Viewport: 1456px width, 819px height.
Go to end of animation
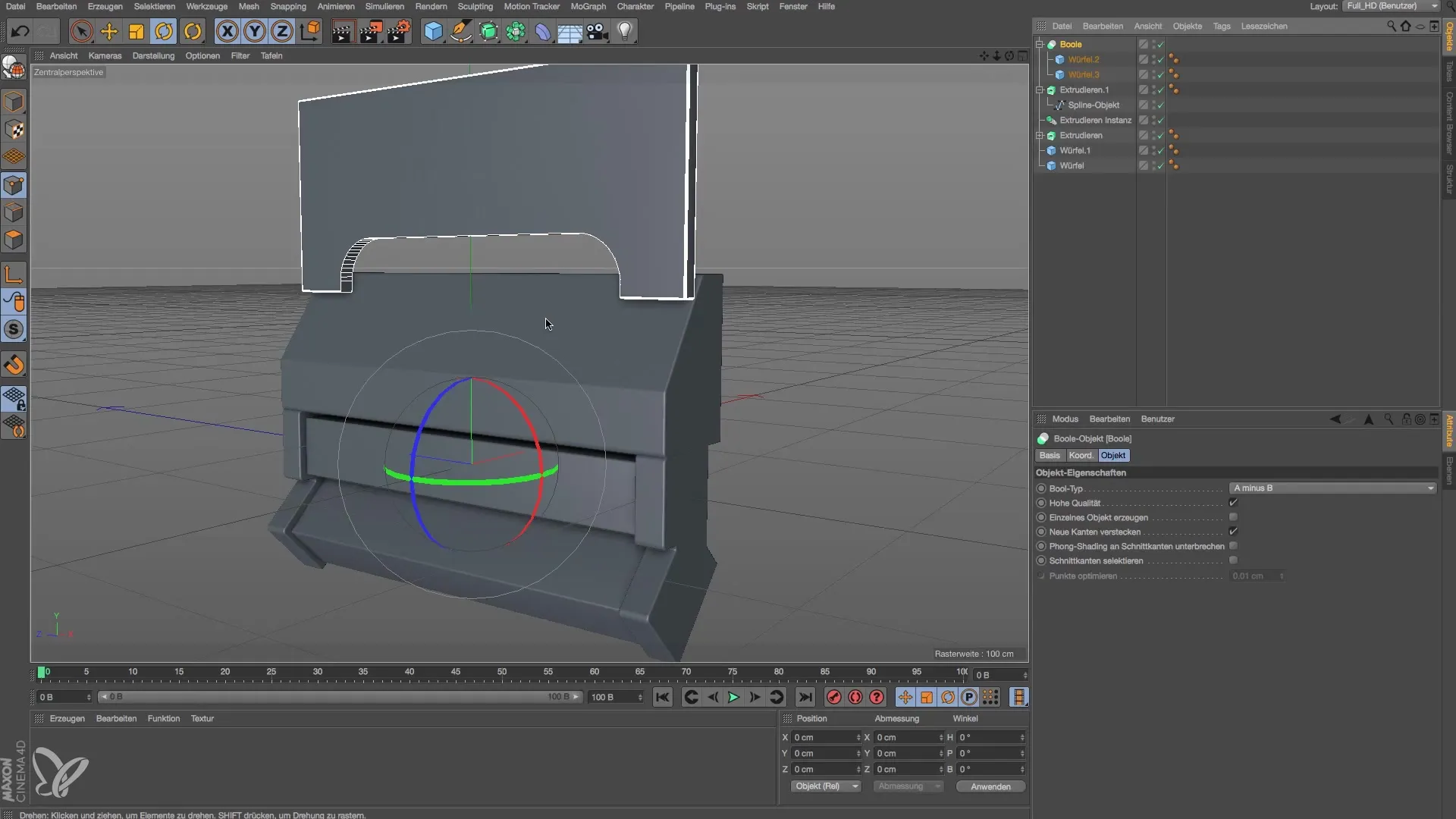pyautogui.click(x=805, y=697)
